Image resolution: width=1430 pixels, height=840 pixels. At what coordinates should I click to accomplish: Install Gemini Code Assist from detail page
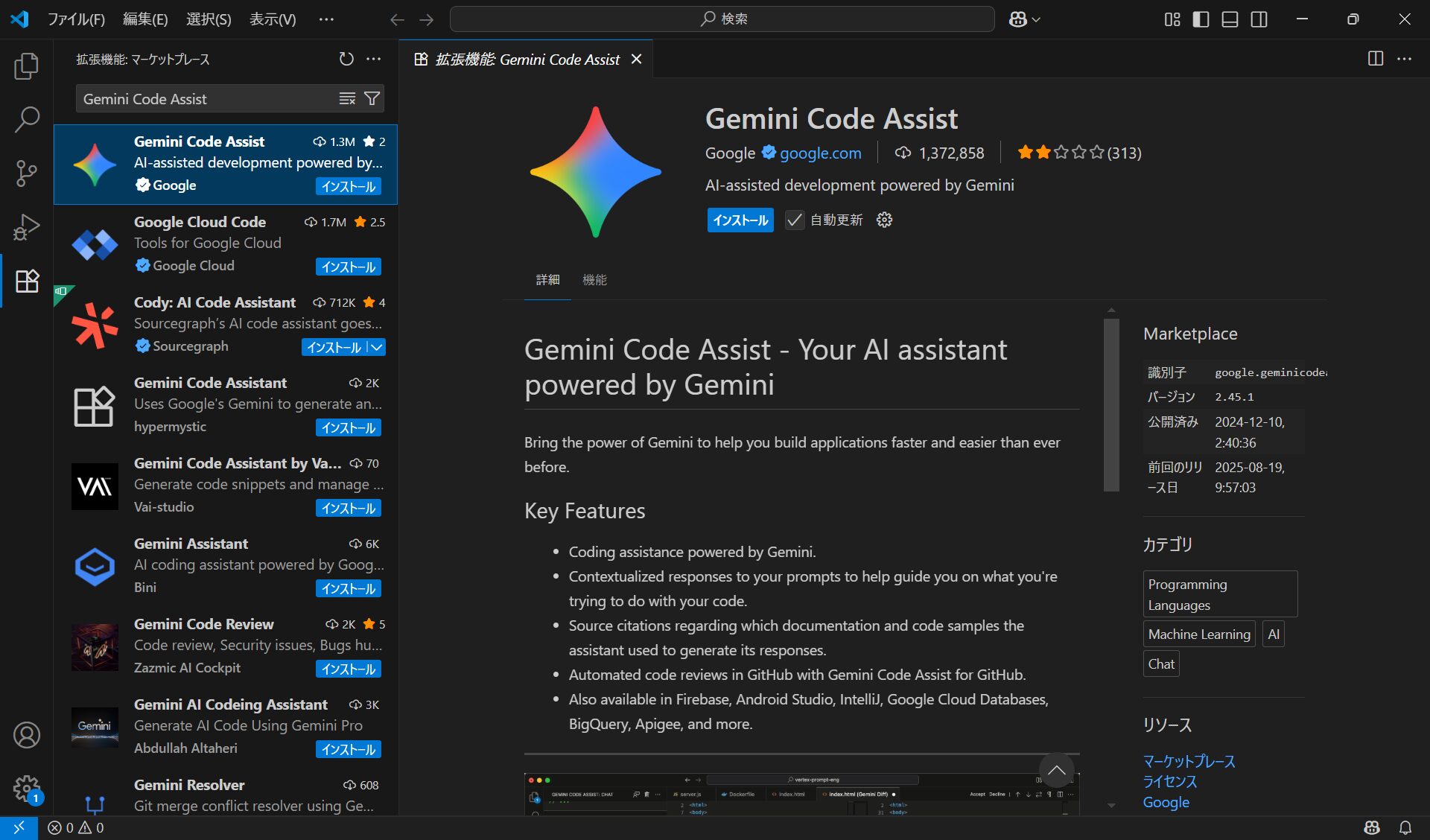[x=740, y=220]
